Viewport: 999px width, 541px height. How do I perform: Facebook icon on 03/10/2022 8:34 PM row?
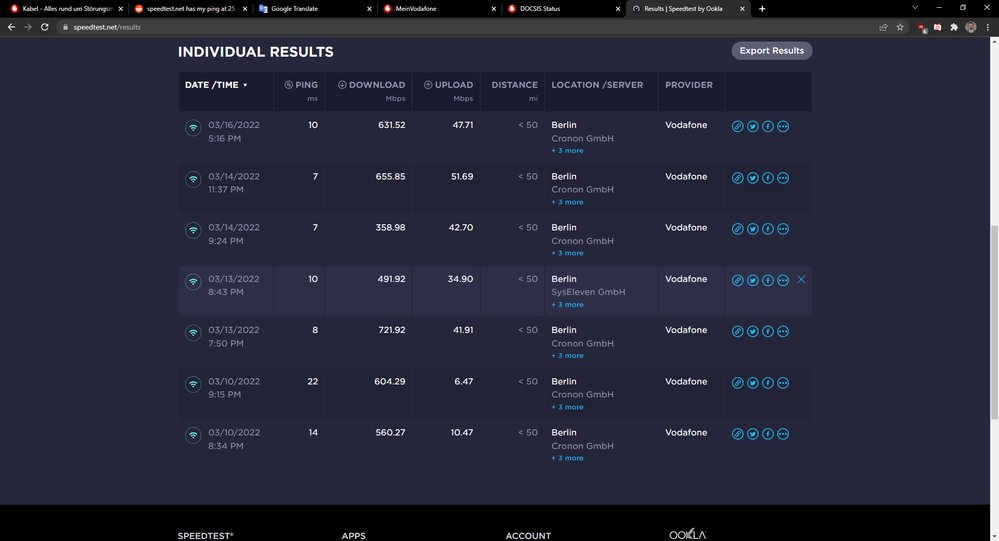[x=768, y=434]
